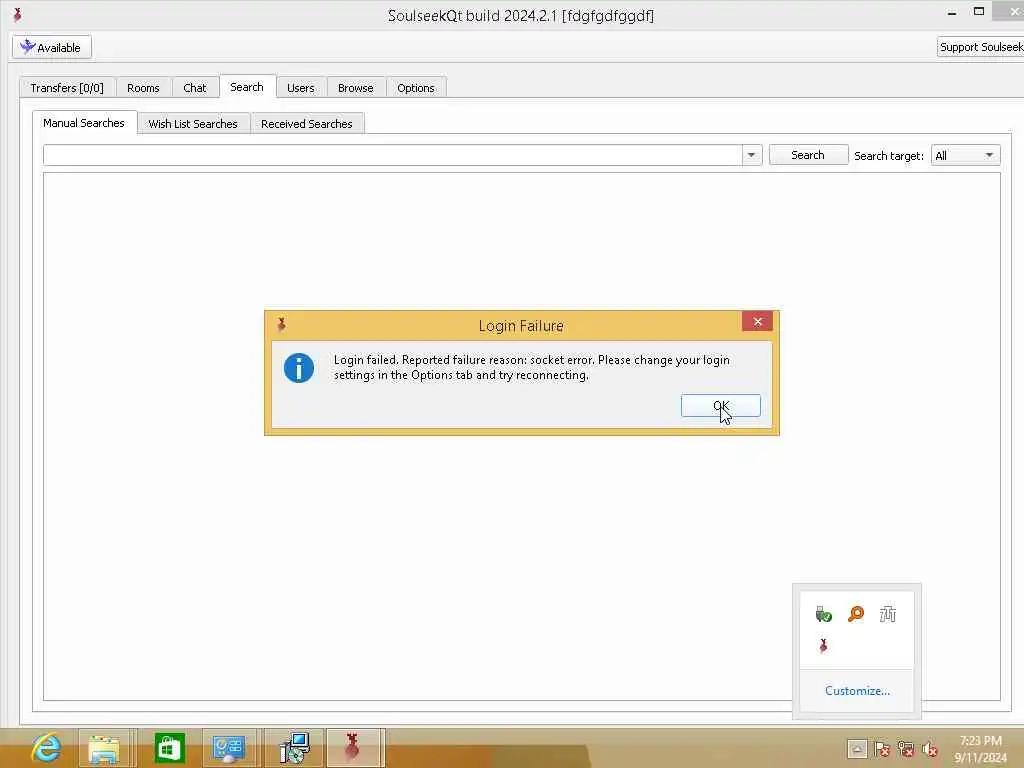Minimize the SoulseekQt window
The height and width of the screenshot is (768, 1024).
point(952,12)
